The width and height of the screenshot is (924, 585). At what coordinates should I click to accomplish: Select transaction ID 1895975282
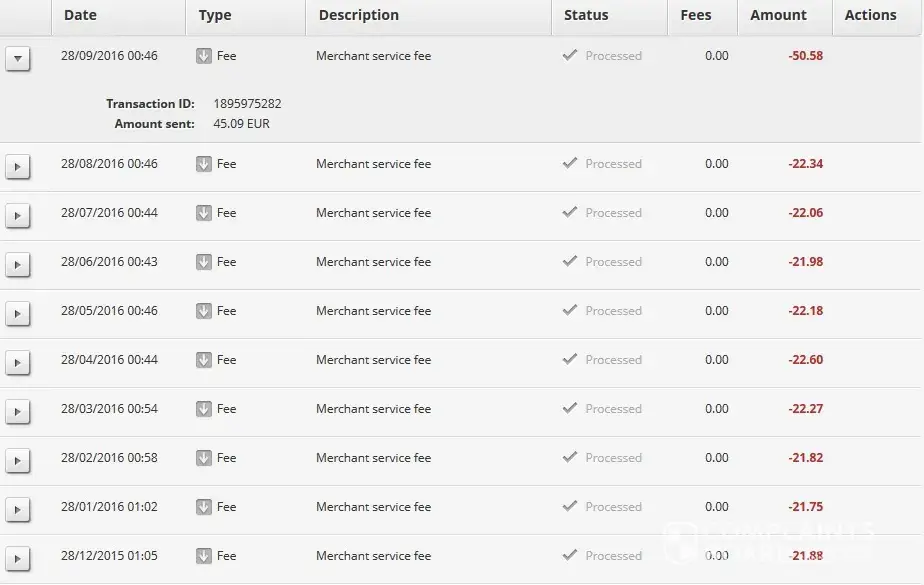click(x=247, y=103)
